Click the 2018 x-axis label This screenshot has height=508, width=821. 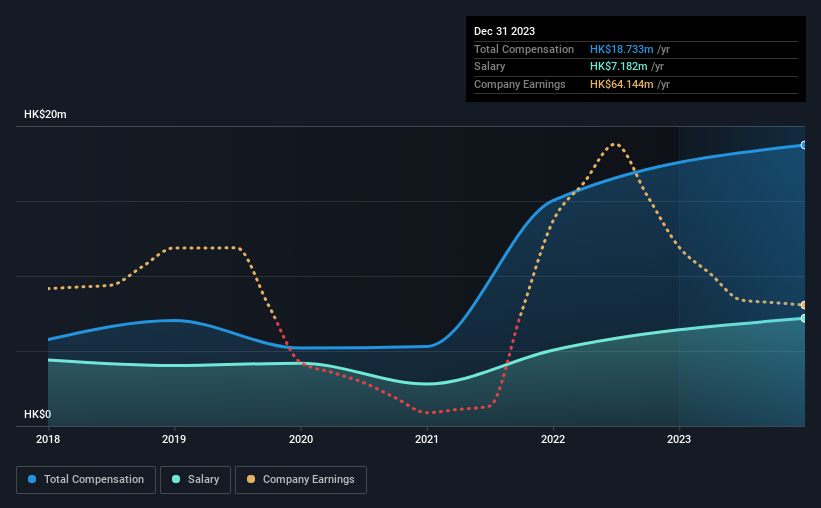pos(48,439)
